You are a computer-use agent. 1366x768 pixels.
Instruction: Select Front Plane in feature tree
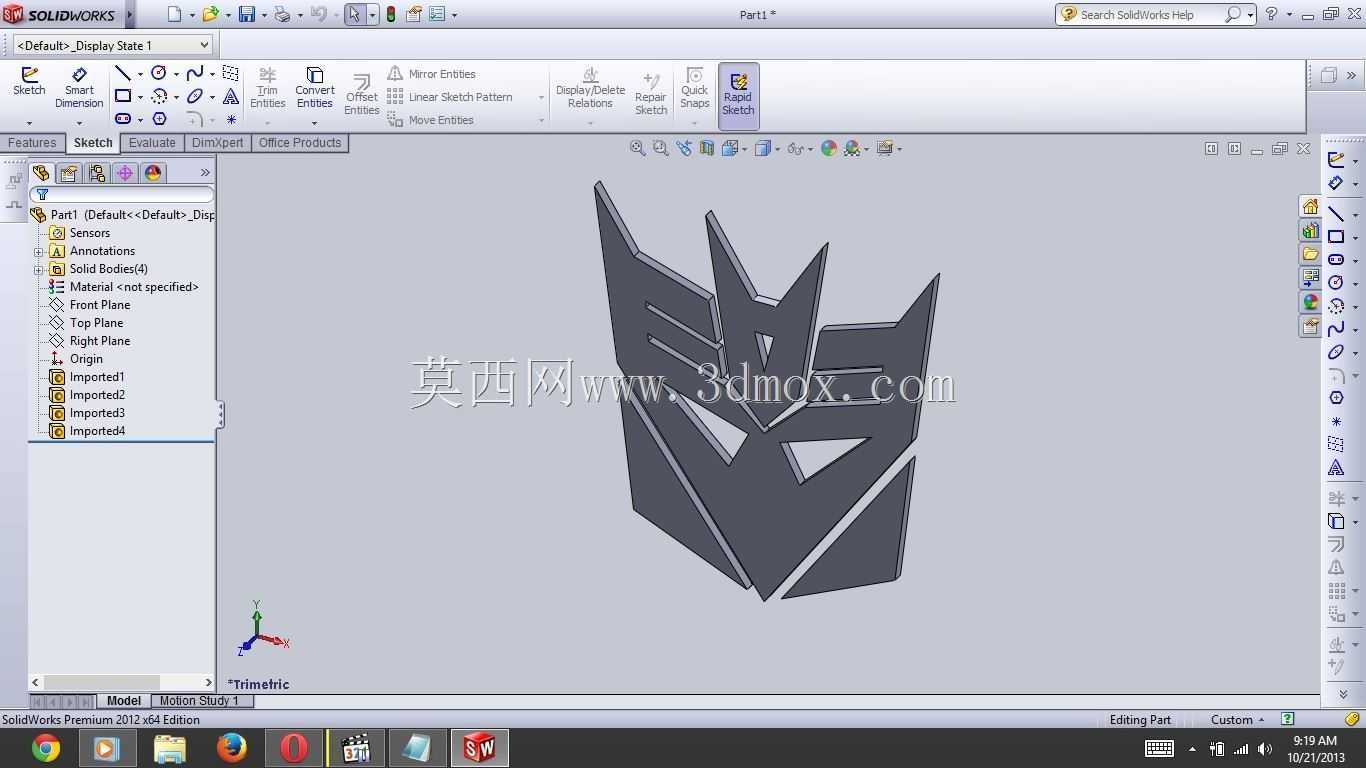point(100,305)
